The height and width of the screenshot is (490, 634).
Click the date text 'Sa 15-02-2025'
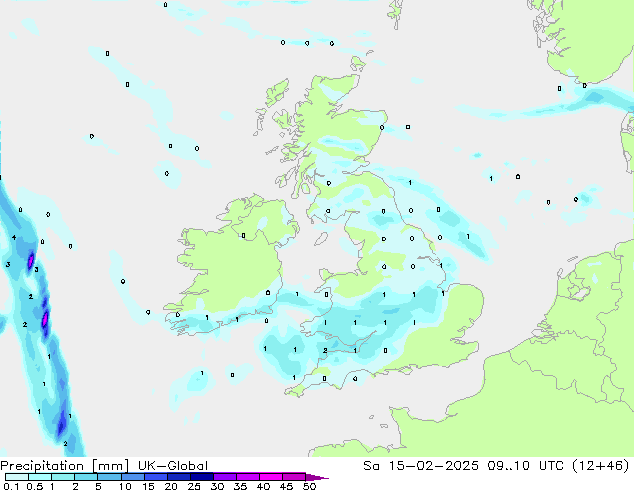[x=421, y=466]
